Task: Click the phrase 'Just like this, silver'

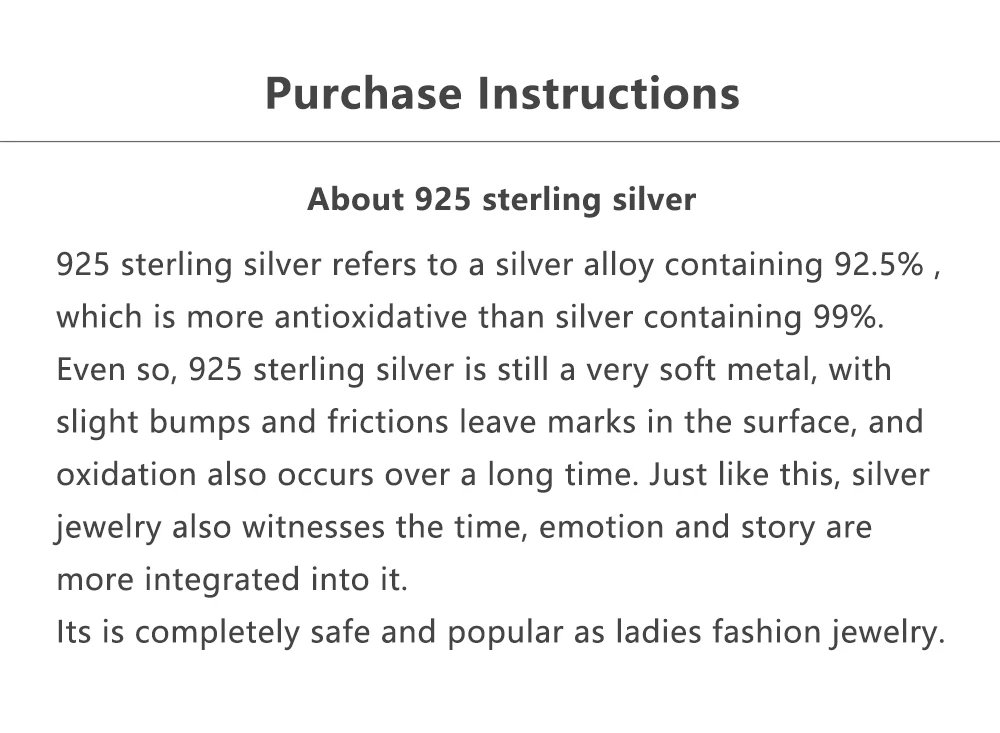Action: click(x=789, y=475)
